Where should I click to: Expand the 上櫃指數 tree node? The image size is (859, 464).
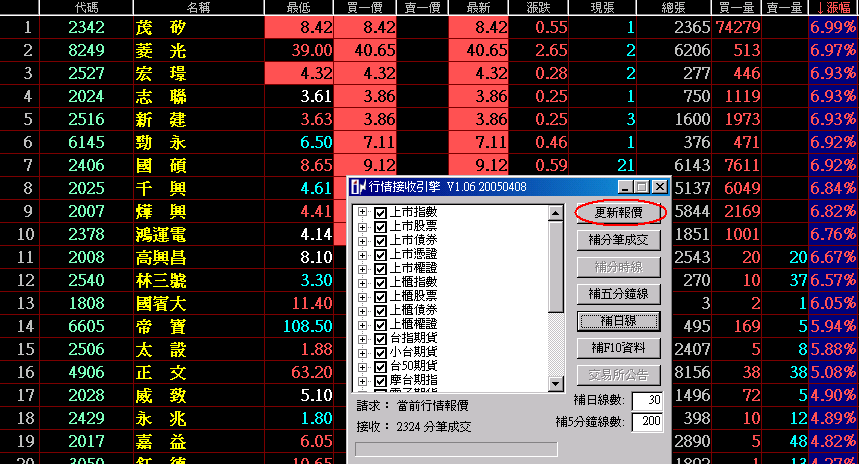pos(362,283)
